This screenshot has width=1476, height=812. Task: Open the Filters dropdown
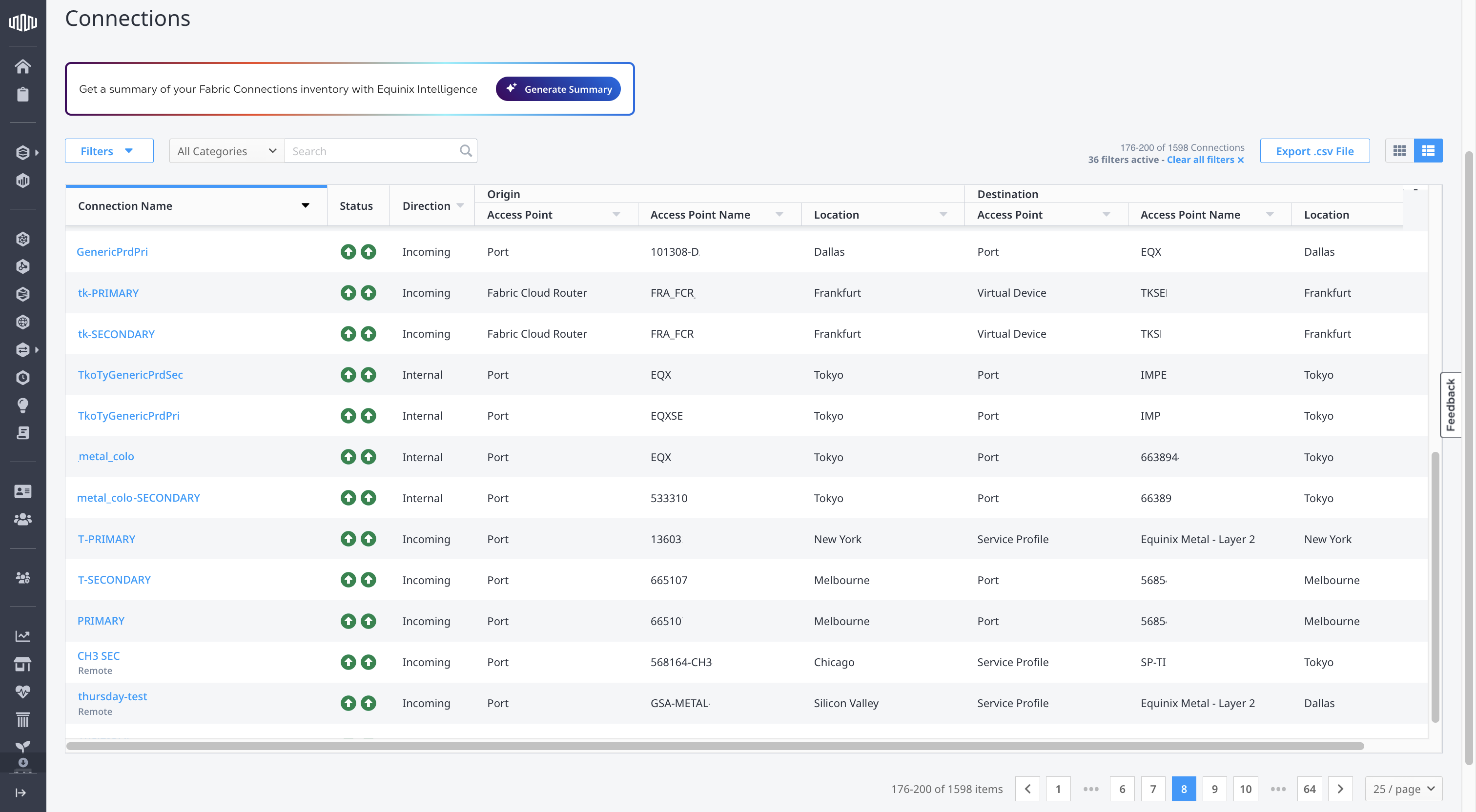(x=108, y=151)
